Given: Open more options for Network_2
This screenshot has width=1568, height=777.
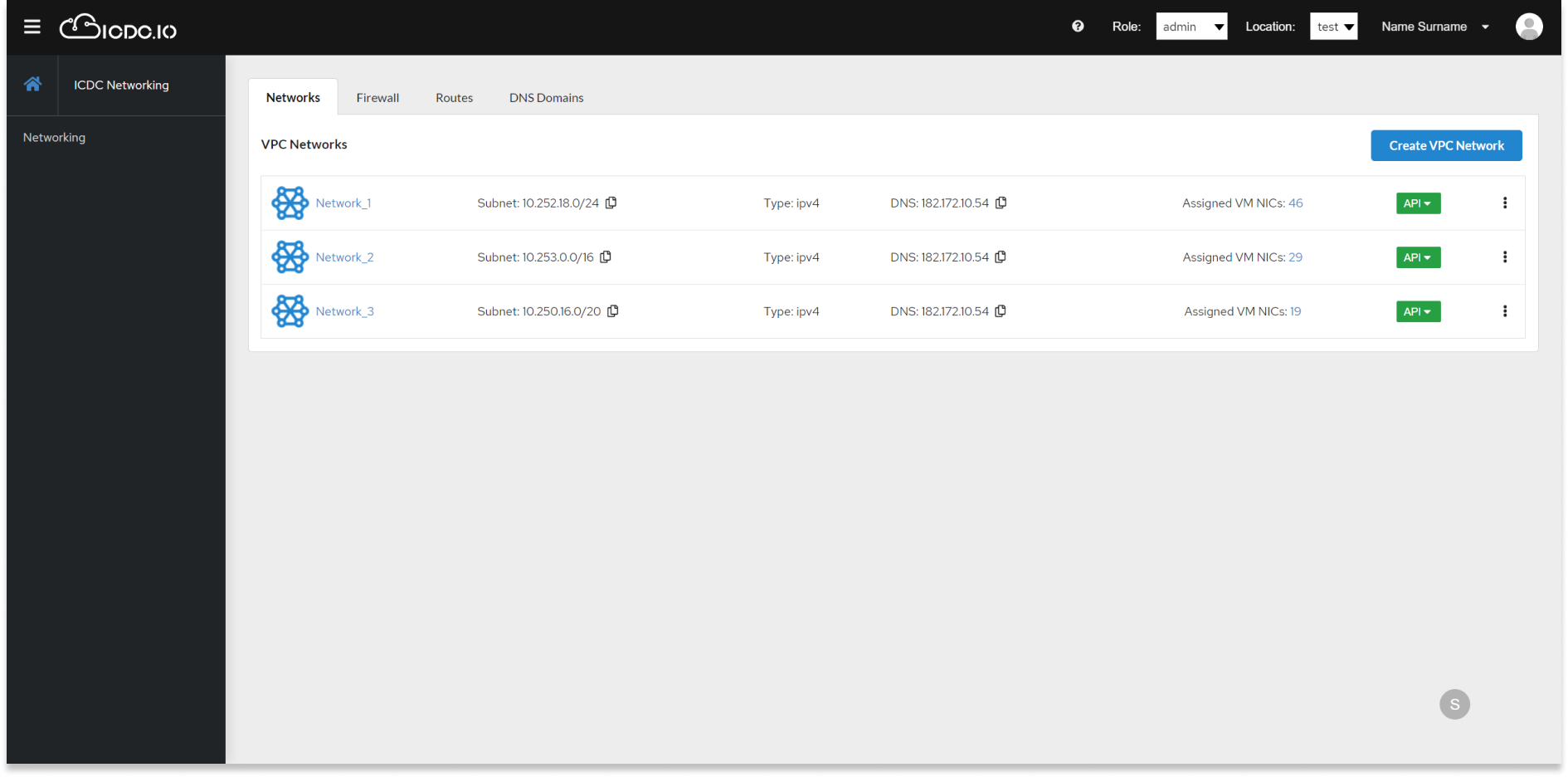Looking at the screenshot, I should coord(1505,257).
